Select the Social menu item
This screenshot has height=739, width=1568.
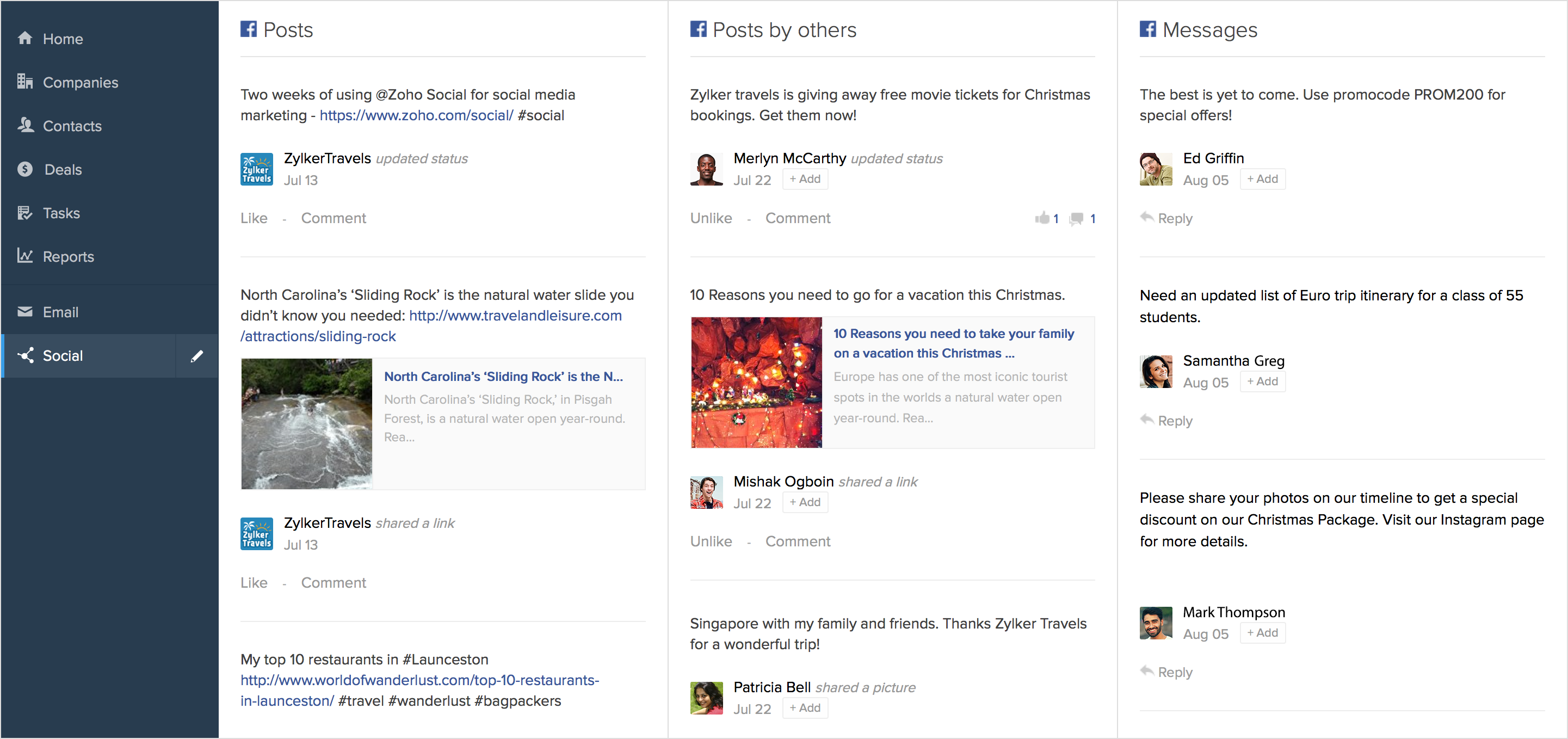89,355
